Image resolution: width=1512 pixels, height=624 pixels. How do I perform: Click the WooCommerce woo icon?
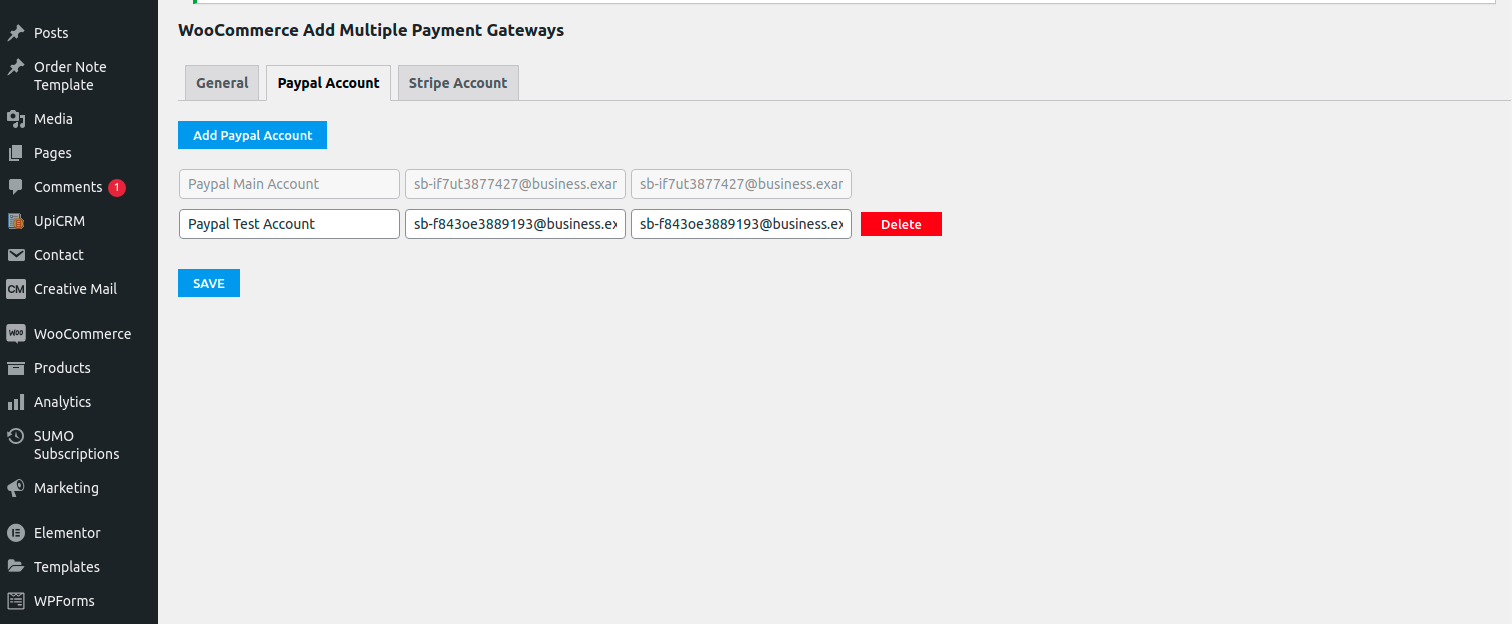coord(16,334)
